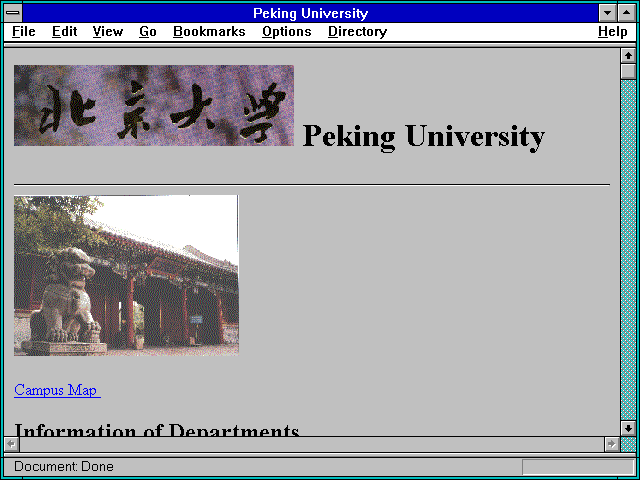Click the horizontal scrollbar track
640x480 pixels.
tap(312, 444)
